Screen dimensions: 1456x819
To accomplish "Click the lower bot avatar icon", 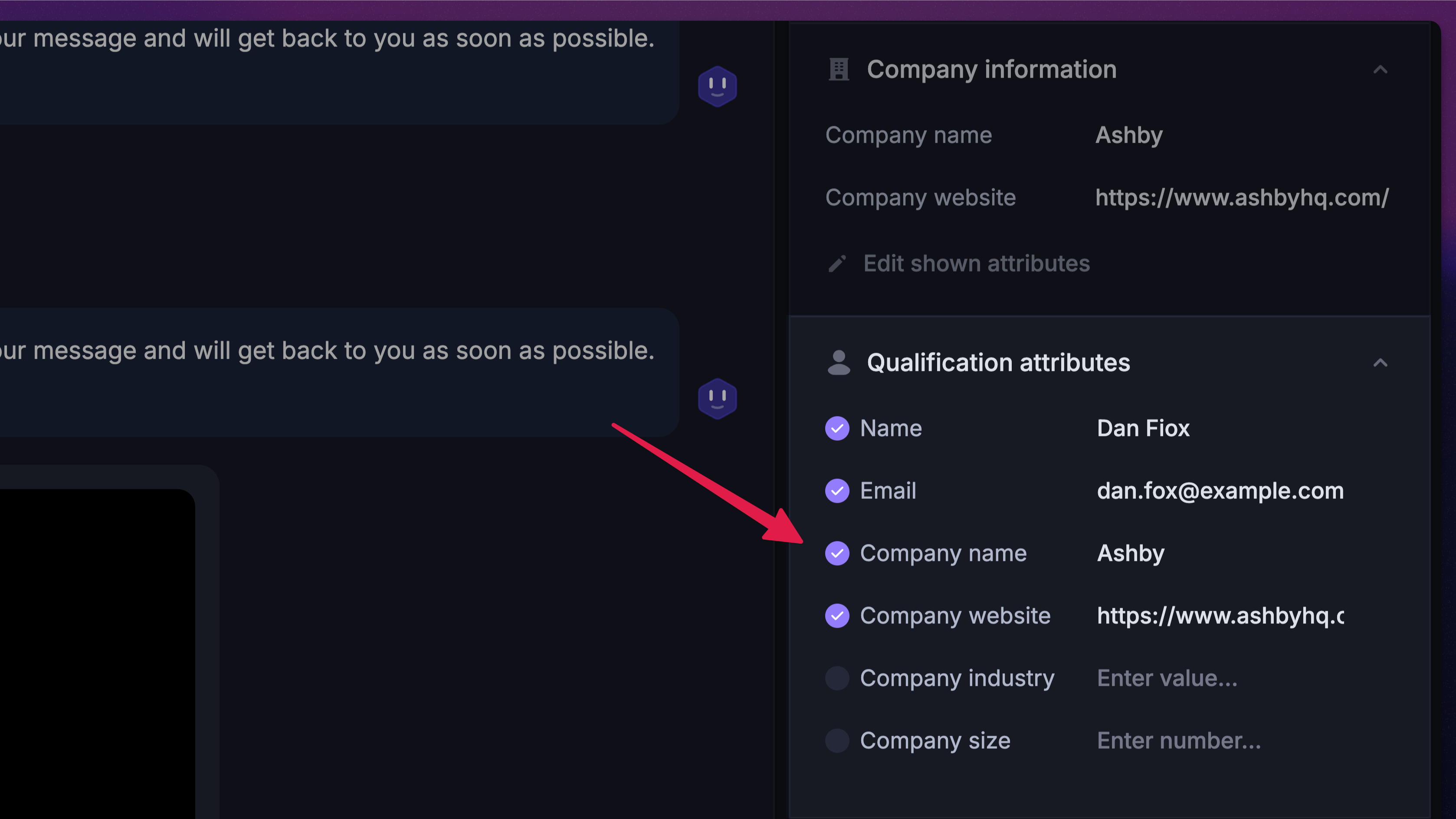I will point(717,399).
